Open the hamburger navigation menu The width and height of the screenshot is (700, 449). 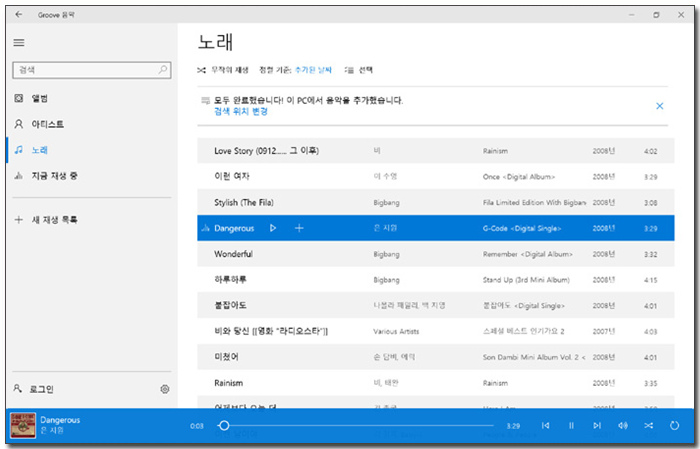(18, 43)
